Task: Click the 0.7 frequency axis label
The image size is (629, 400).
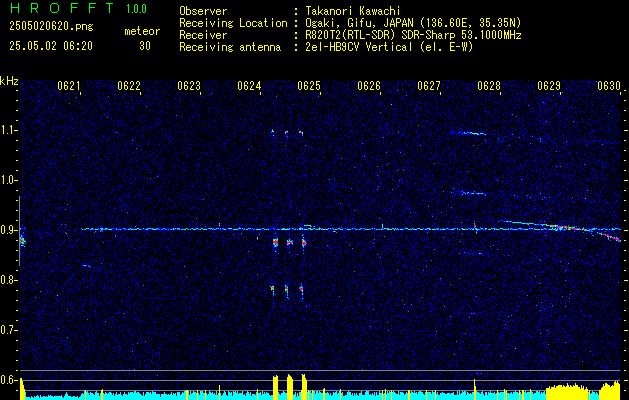Action: point(9,330)
